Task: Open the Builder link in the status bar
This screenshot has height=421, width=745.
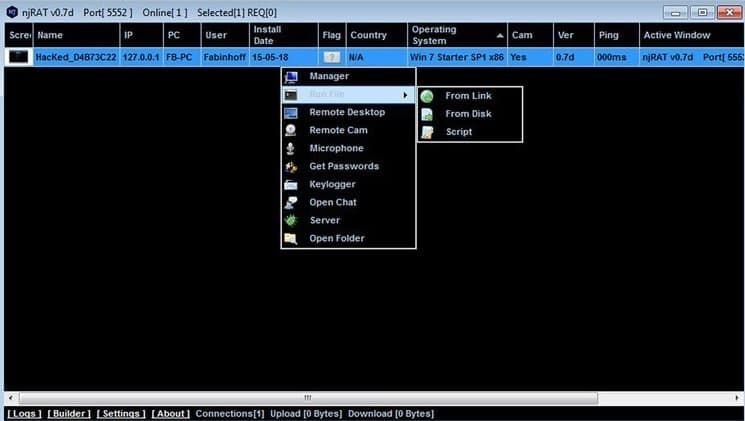Action: pos(69,414)
